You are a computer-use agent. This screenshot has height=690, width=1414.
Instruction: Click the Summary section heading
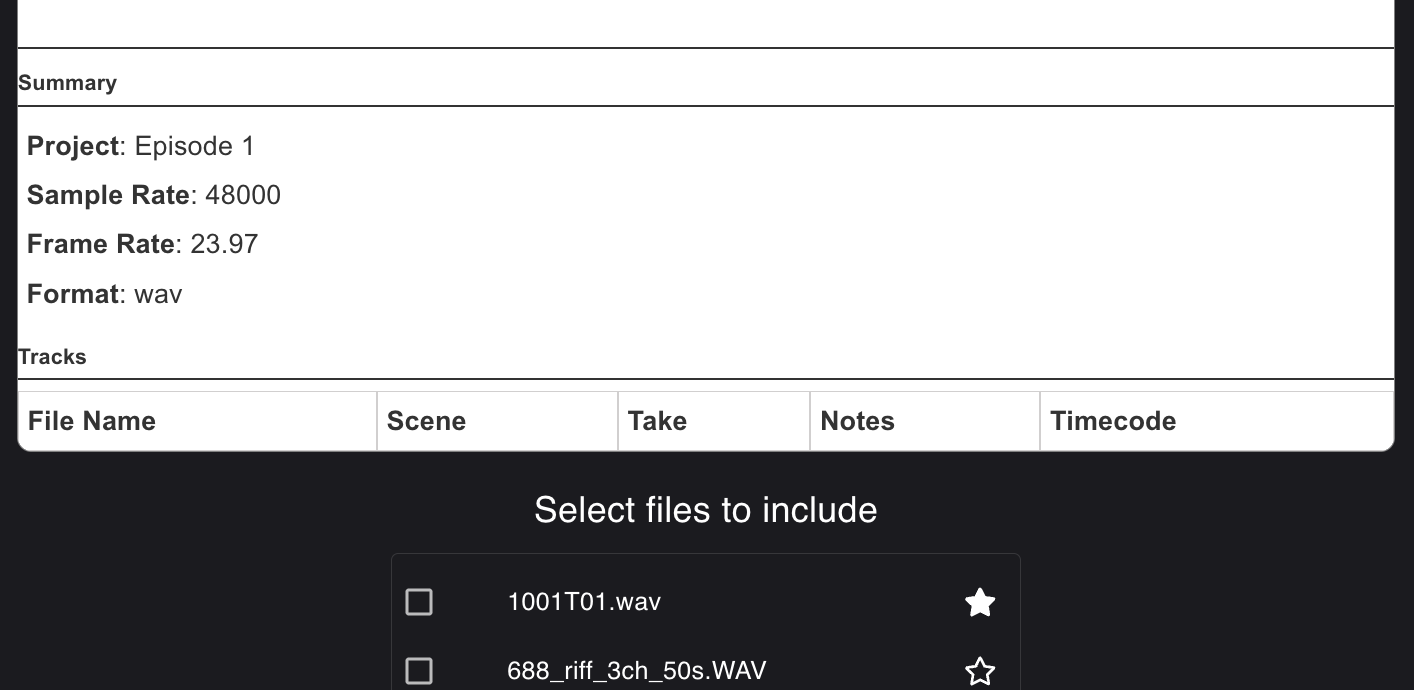point(67,83)
